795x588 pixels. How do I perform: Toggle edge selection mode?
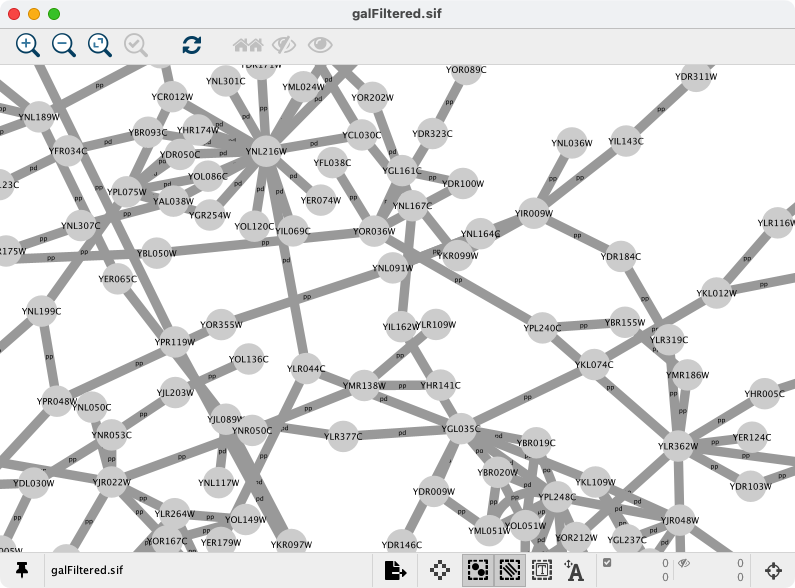(x=510, y=570)
